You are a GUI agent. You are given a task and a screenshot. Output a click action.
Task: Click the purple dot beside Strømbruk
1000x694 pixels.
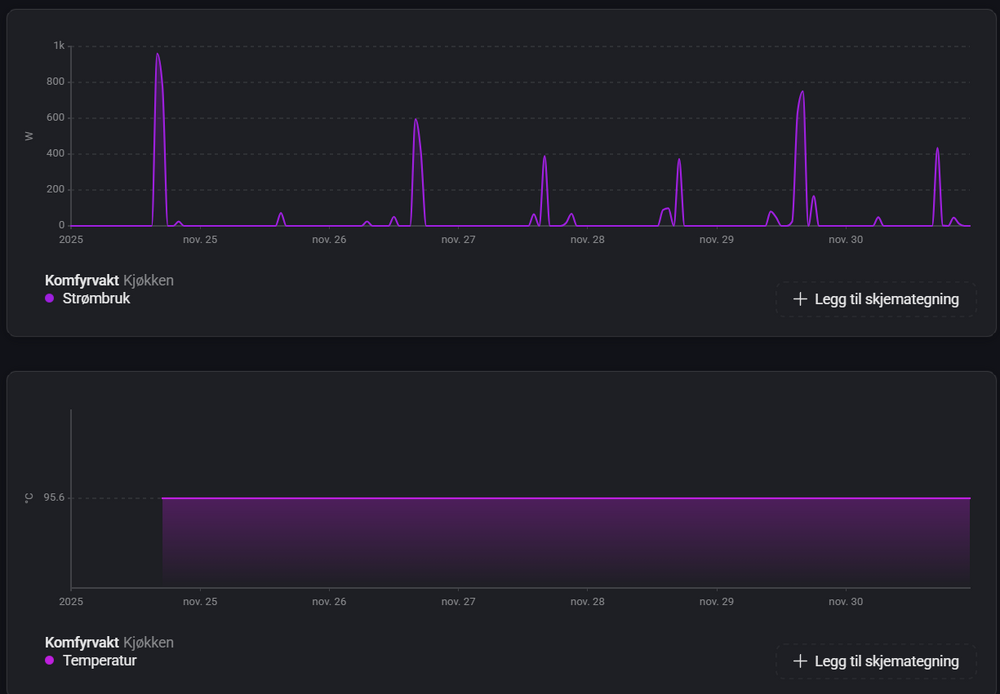50,298
